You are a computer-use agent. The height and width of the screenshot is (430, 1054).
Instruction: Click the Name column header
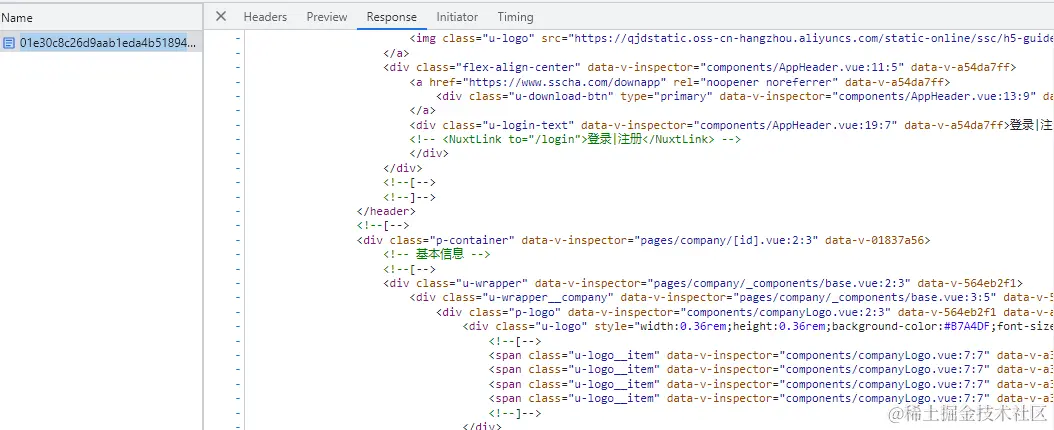[x=17, y=18]
